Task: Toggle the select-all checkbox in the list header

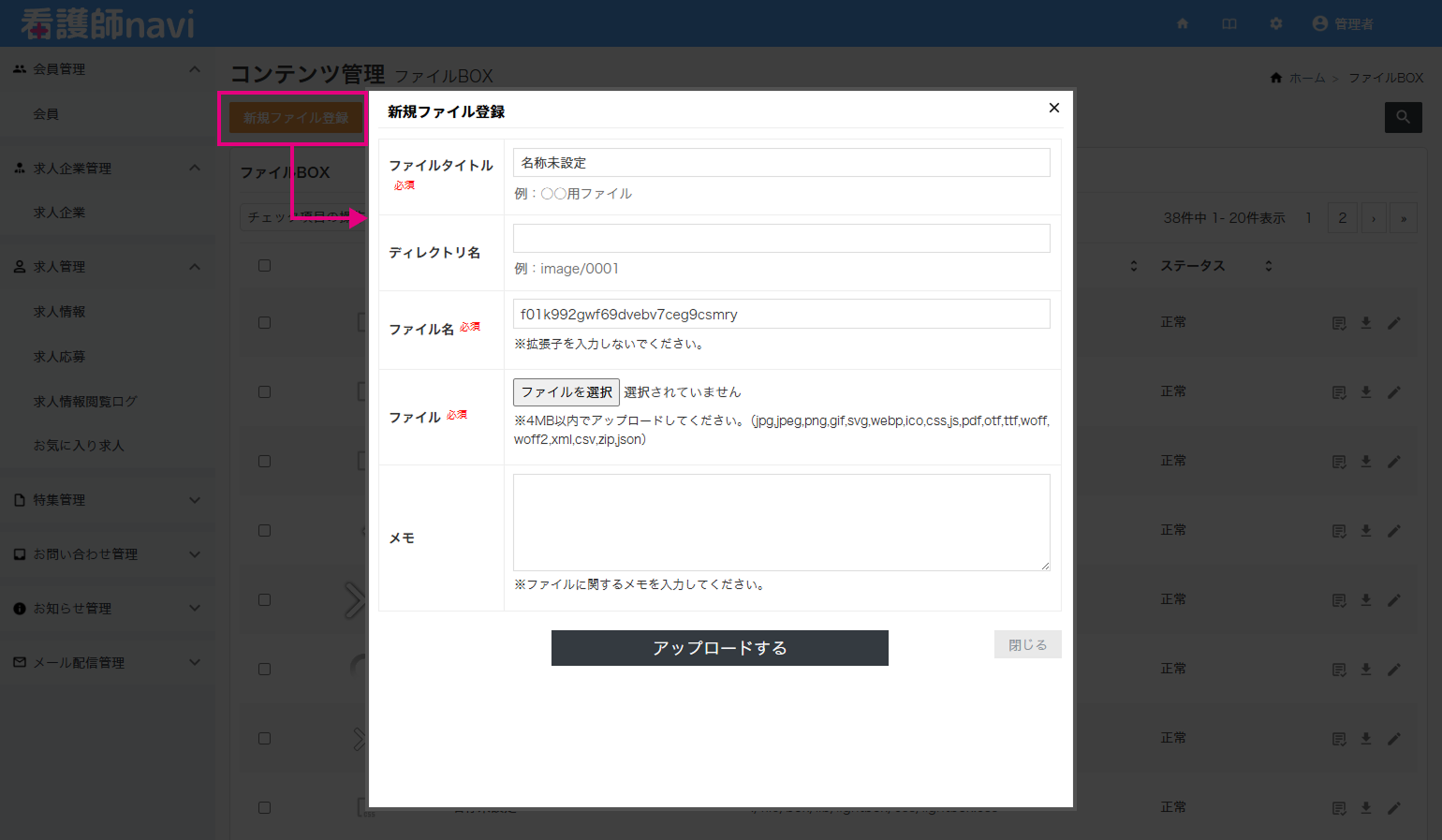Action: point(264,265)
